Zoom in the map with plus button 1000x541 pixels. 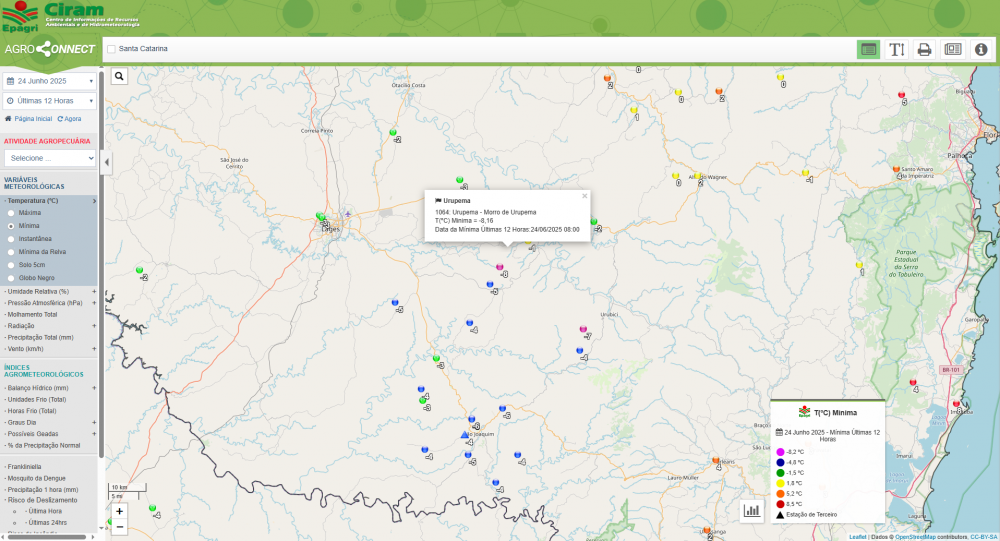pyautogui.click(x=119, y=511)
